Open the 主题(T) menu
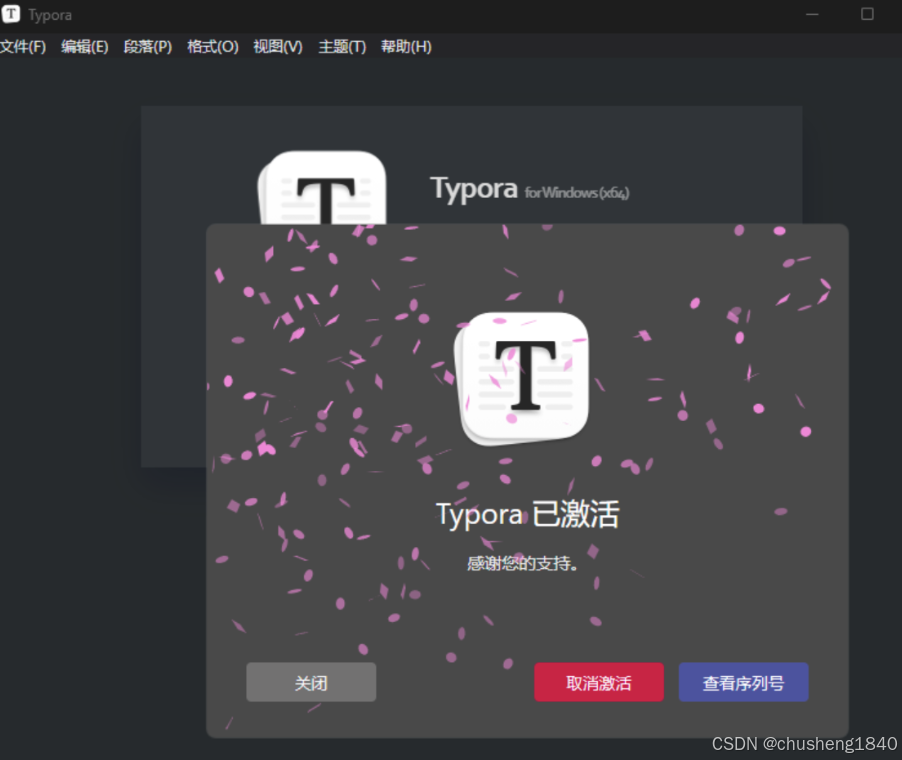The width and height of the screenshot is (902, 760). point(342,47)
